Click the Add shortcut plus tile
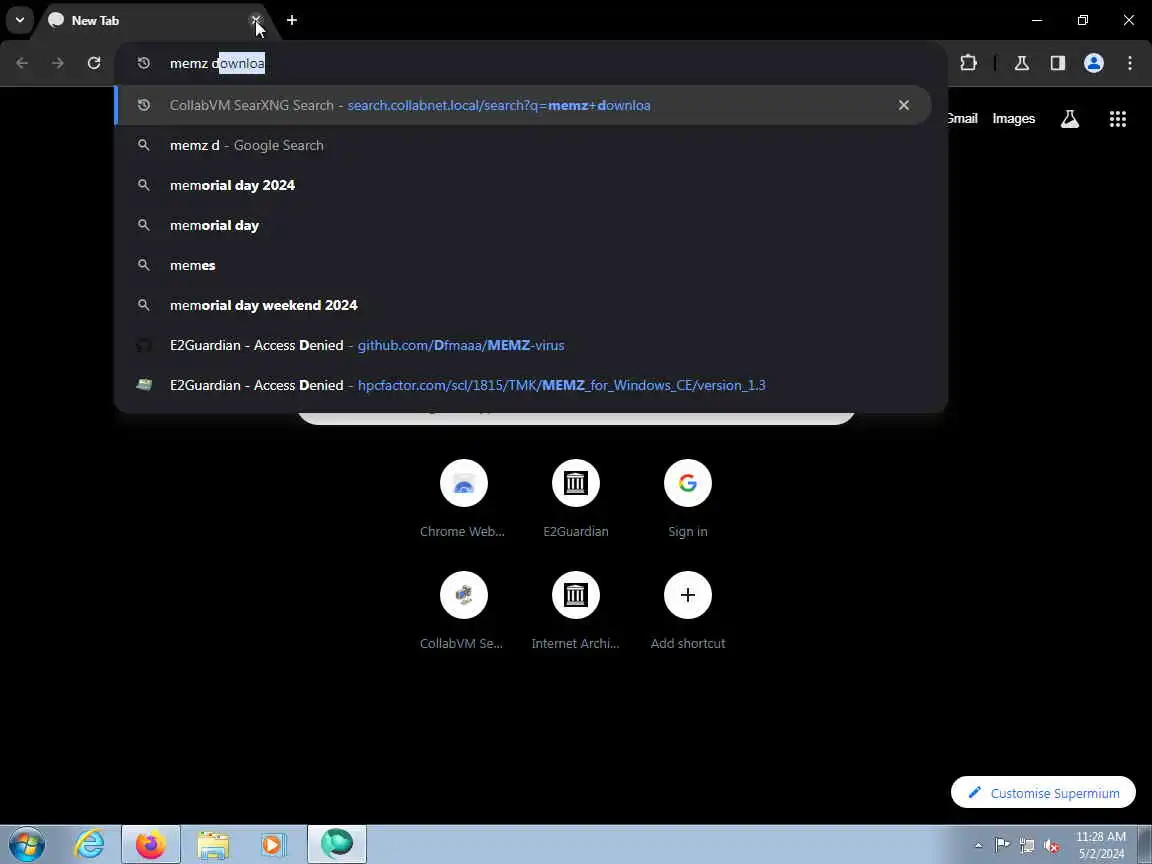Viewport: 1152px width, 864px height. [x=688, y=610]
